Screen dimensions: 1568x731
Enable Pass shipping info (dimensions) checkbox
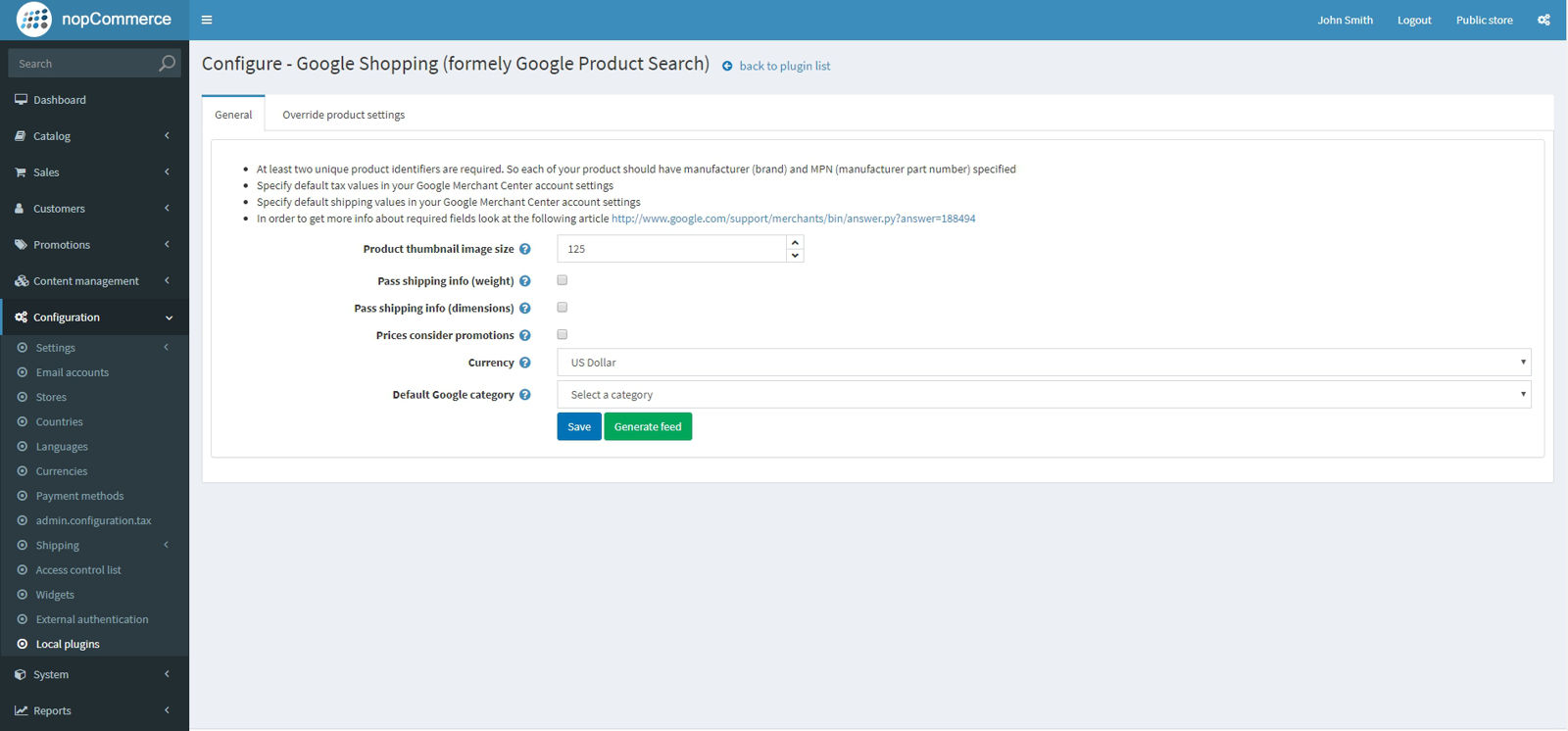click(563, 308)
